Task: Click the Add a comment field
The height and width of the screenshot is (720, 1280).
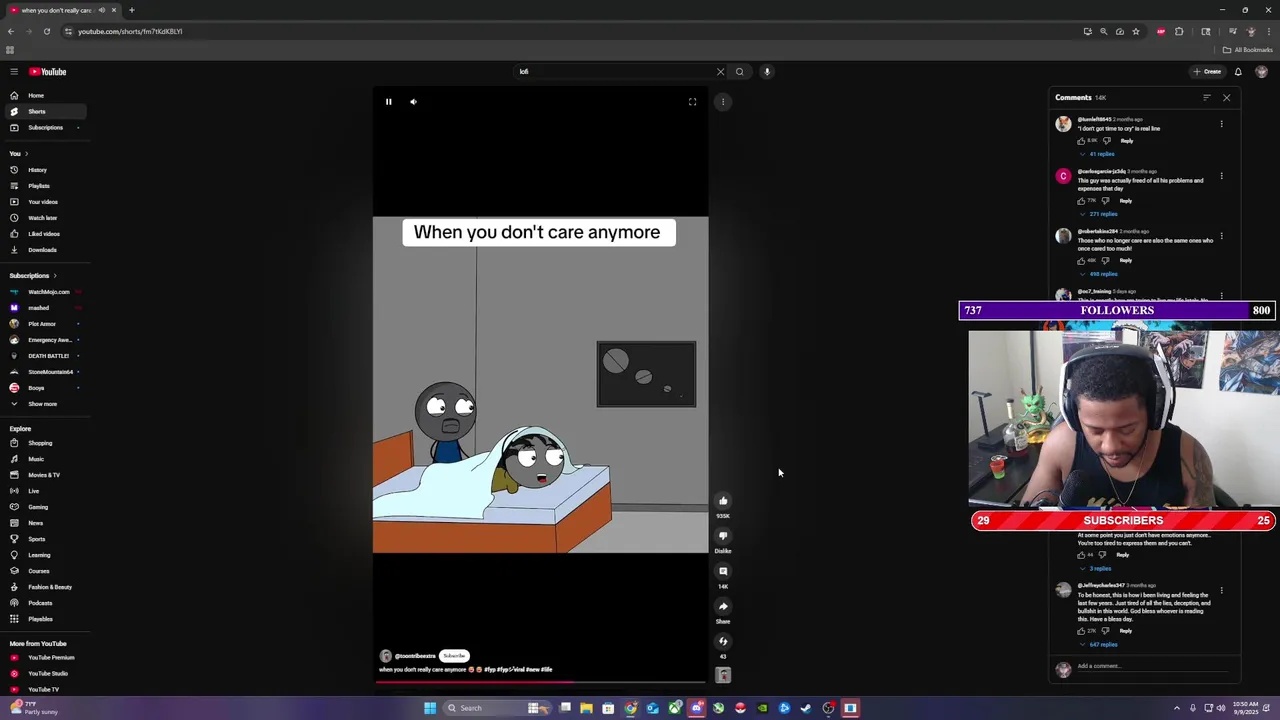Action: pyautogui.click(x=1152, y=667)
